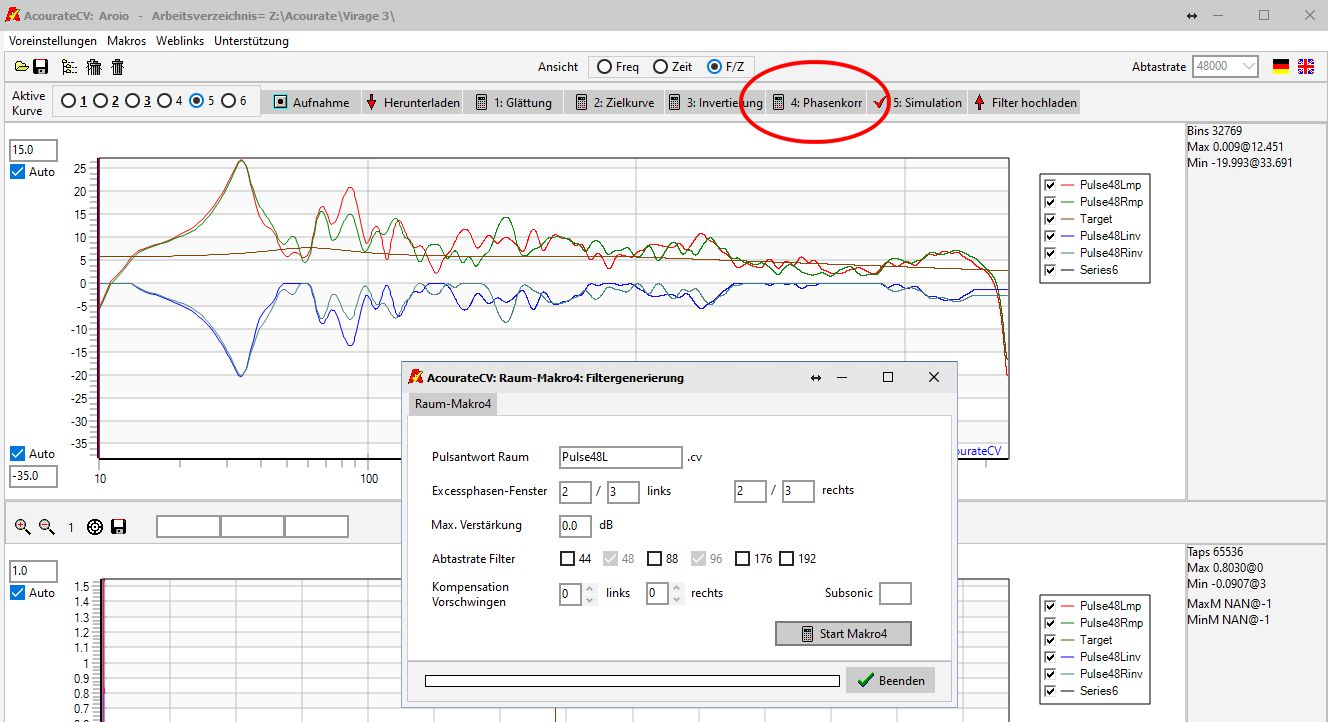This screenshot has width=1328, height=722.
Task: Click the -35.0 axis minimum field
Action: 33,476
